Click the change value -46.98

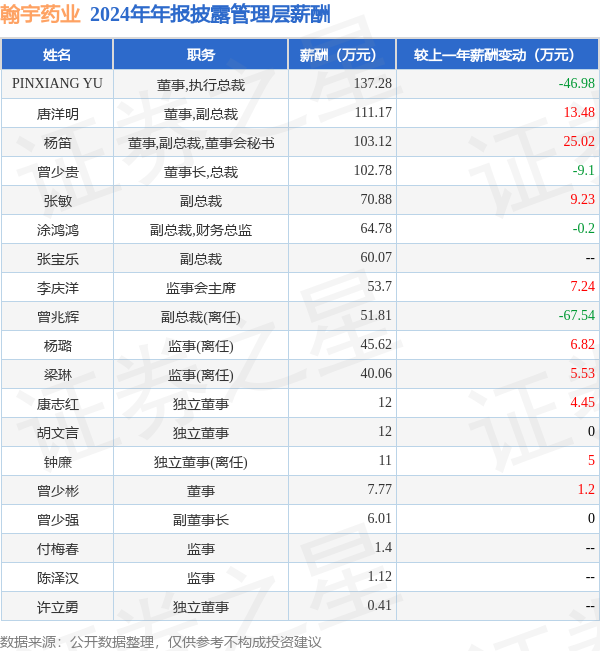pos(576,83)
